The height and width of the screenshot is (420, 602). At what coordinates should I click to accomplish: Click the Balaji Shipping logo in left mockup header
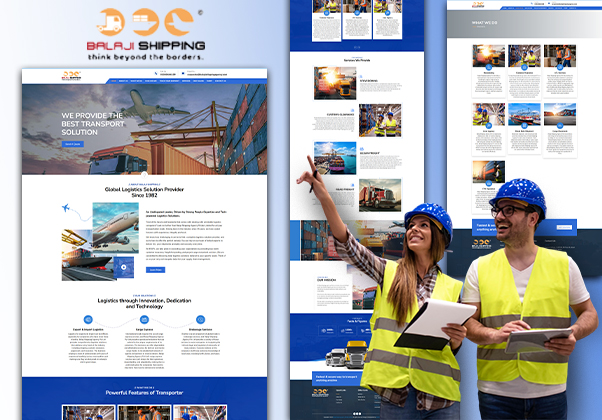coord(71,76)
